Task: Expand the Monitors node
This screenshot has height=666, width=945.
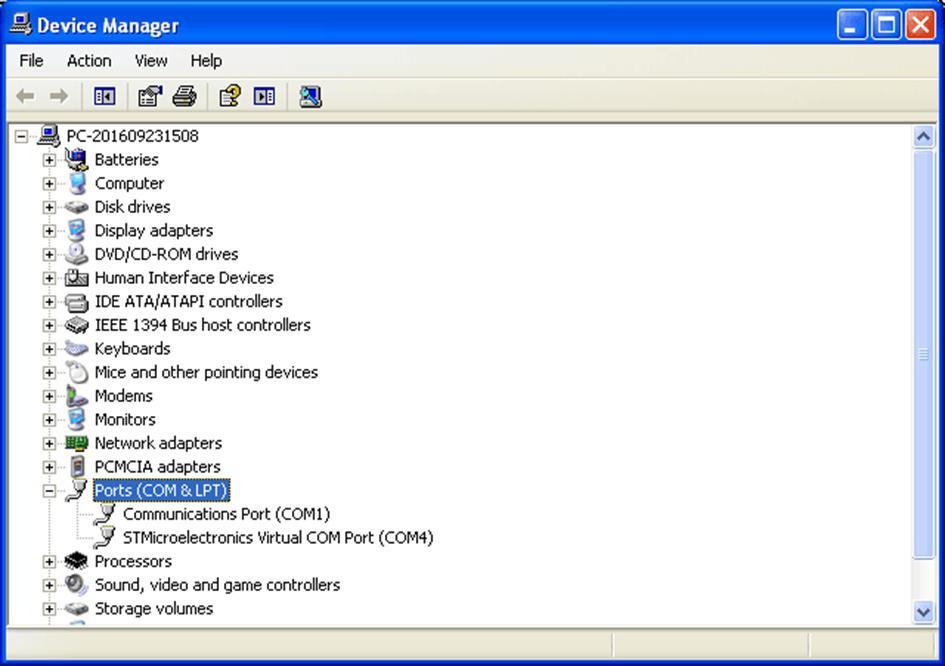Action: [49, 420]
